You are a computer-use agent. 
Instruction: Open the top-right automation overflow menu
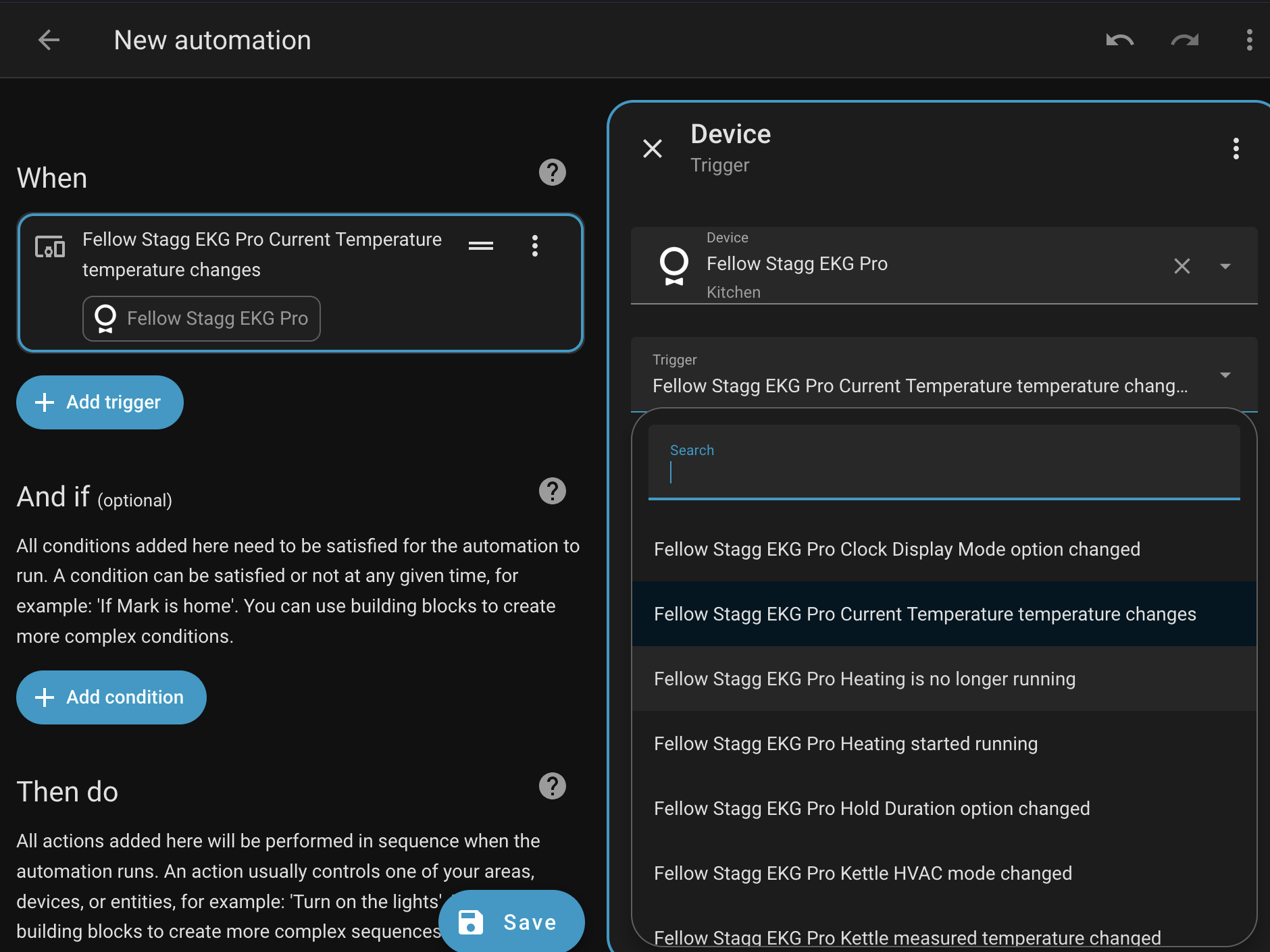point(1249,41)
